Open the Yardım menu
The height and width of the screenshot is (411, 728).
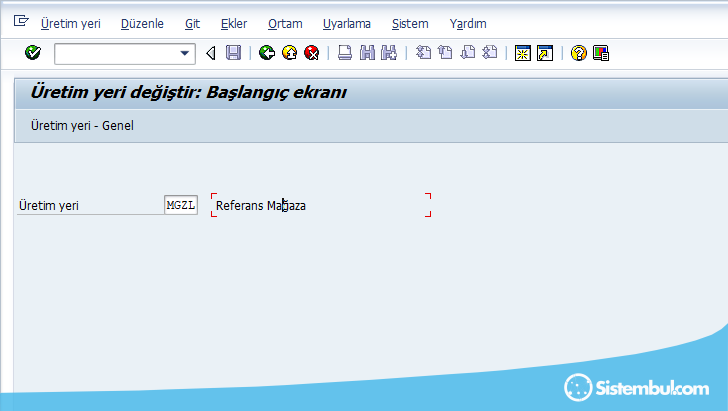468,24
